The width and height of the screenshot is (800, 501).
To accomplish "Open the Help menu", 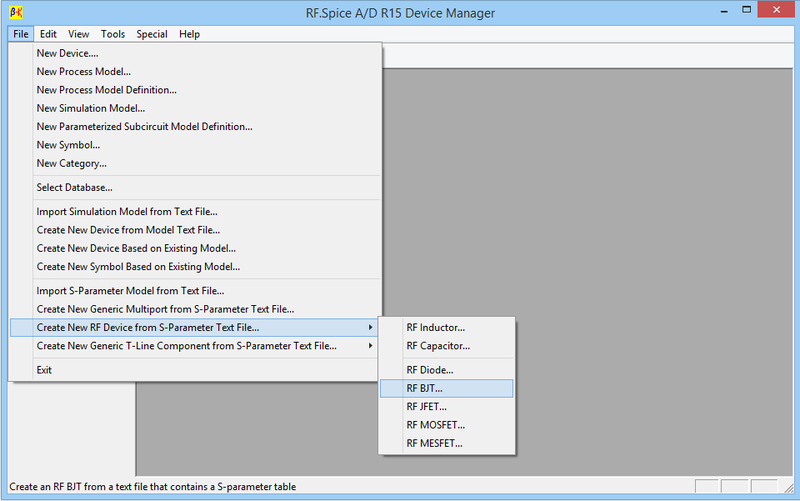I will pos(189,34).
